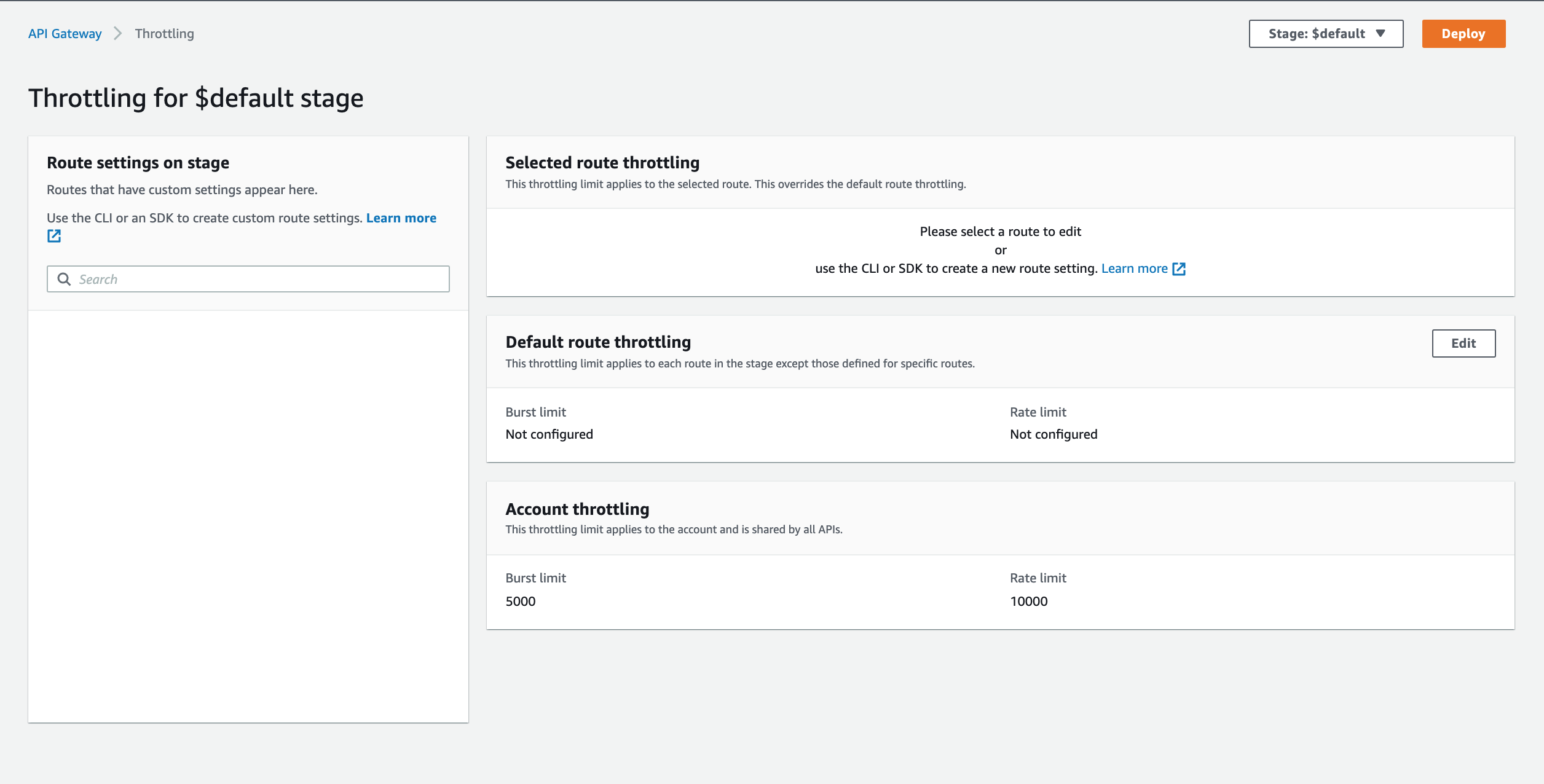This screenshot has width=1544, height=784.
Task: Click the Account throttling section heading
Action: (577, 509)
